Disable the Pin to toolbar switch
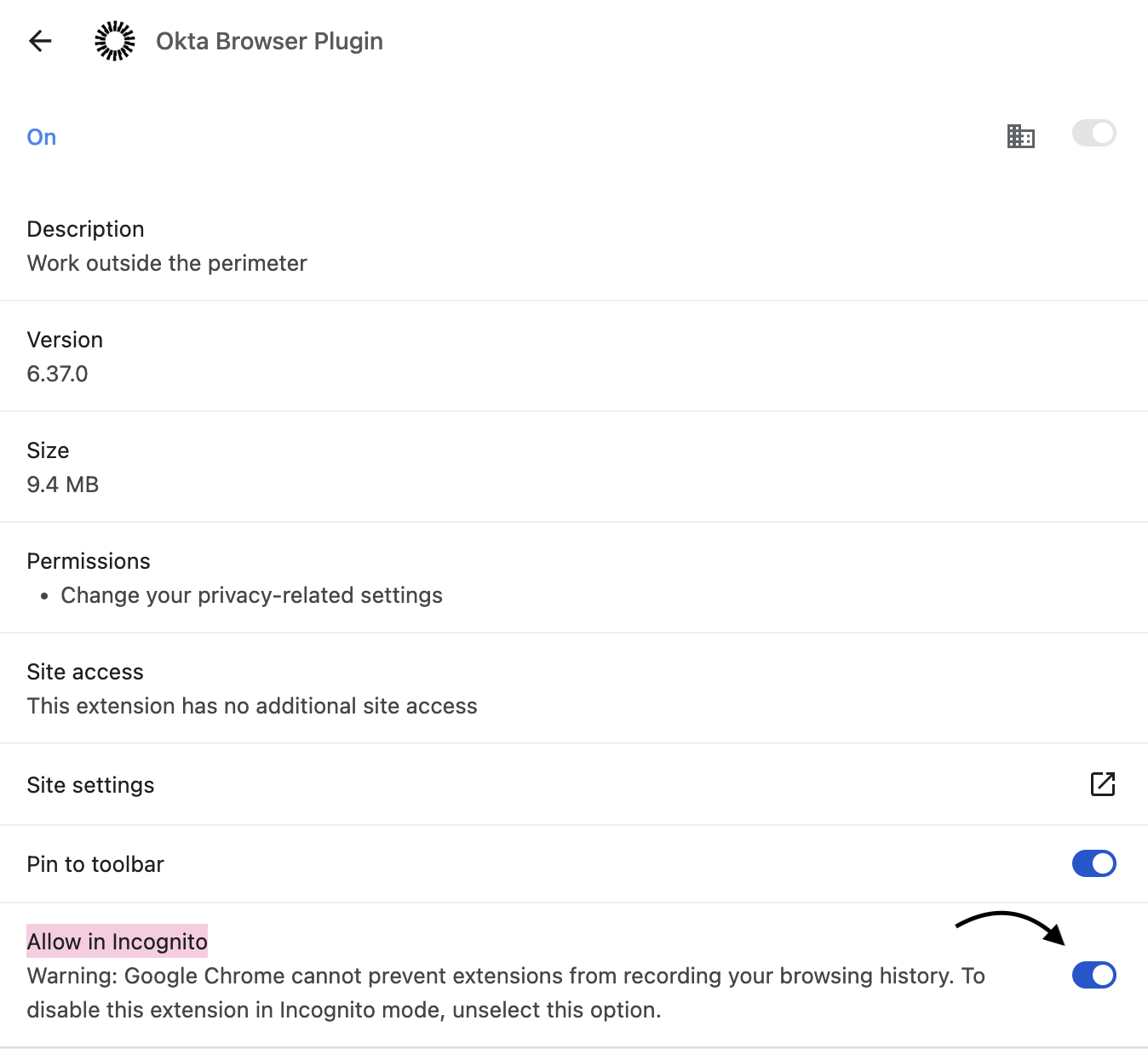 pyautogui.click(x=1093, y=863)
